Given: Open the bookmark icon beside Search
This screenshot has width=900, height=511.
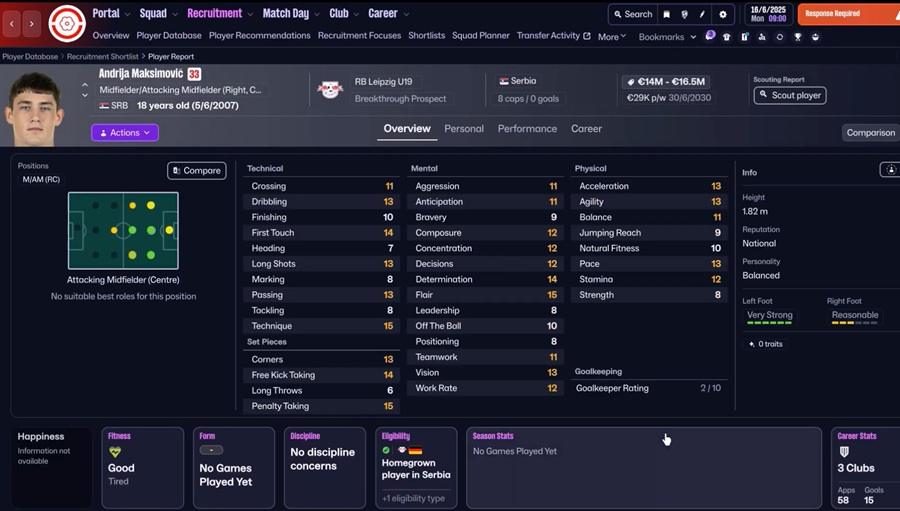Looking at the screenshot, I should pos(668,15).
